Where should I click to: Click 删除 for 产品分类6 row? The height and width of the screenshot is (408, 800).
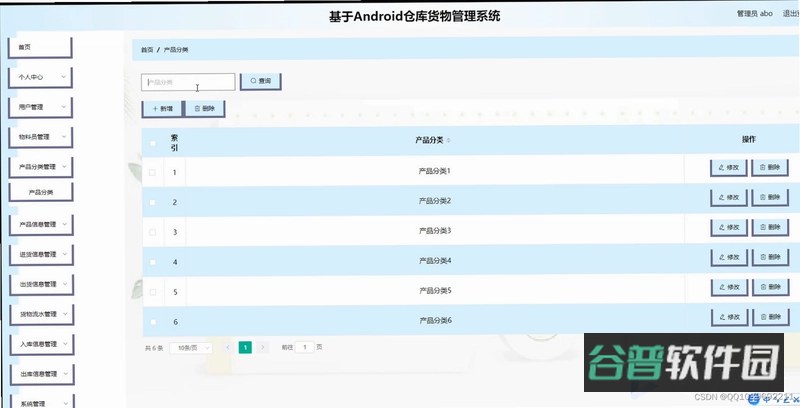[x=771, y=317]
